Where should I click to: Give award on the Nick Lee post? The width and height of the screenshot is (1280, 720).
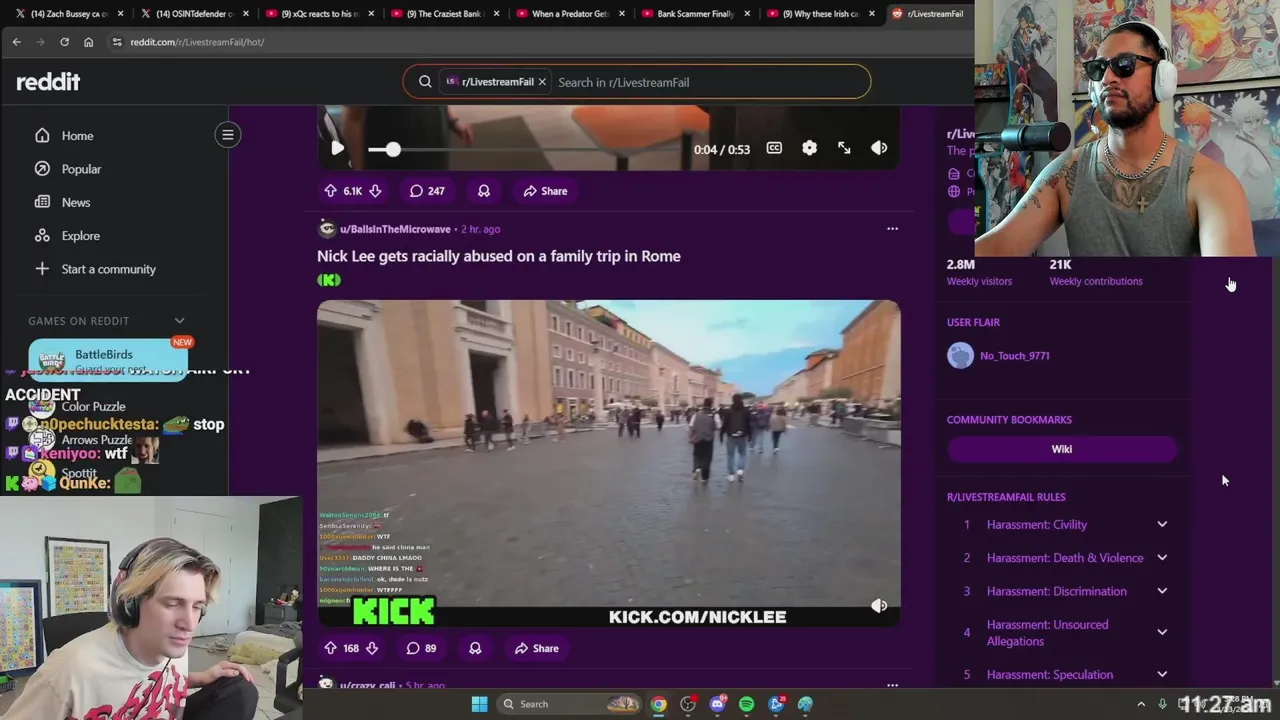tap(475, 648)
